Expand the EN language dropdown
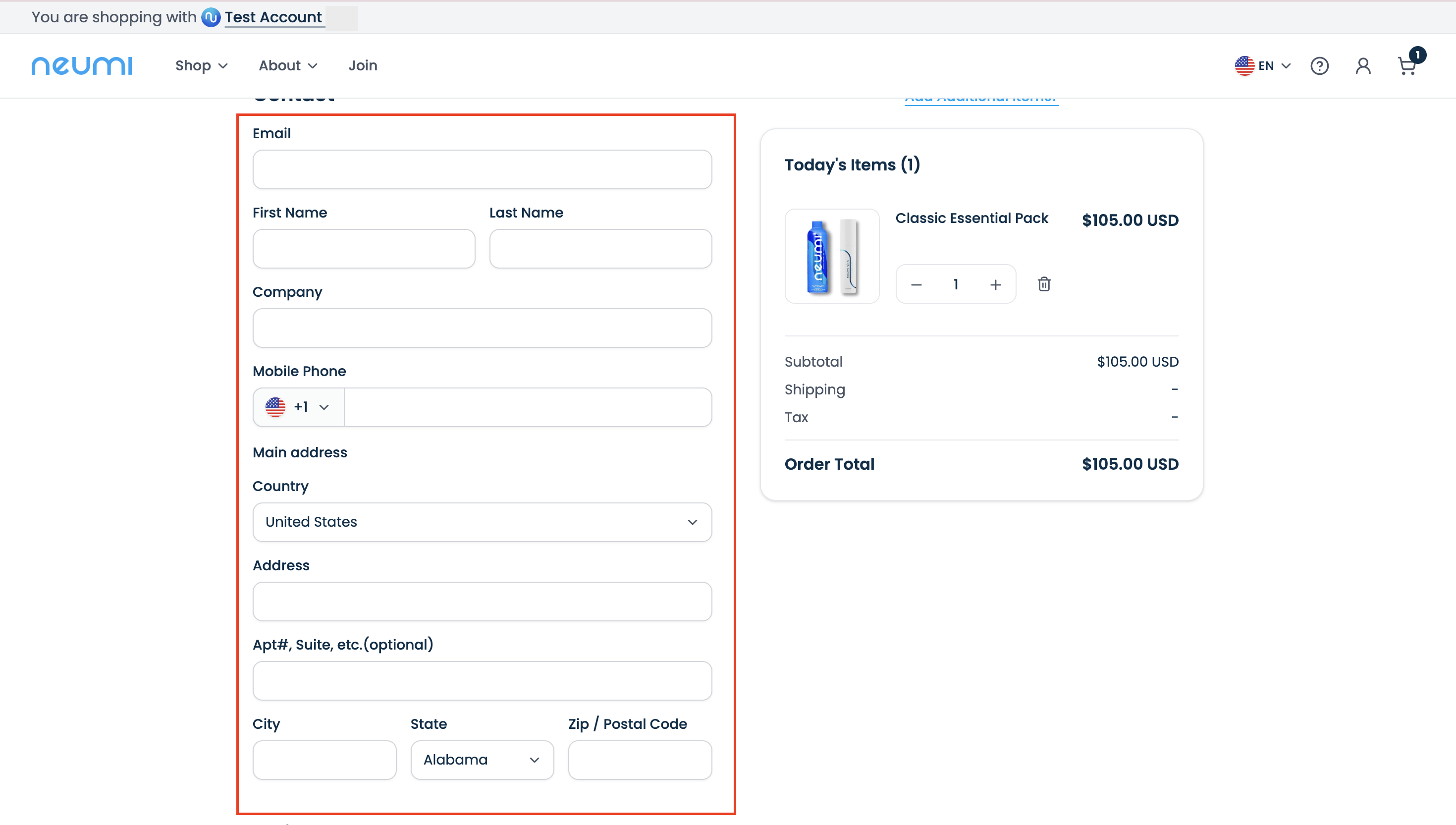Screen dimensions: 1456x825 (1274, 66)
